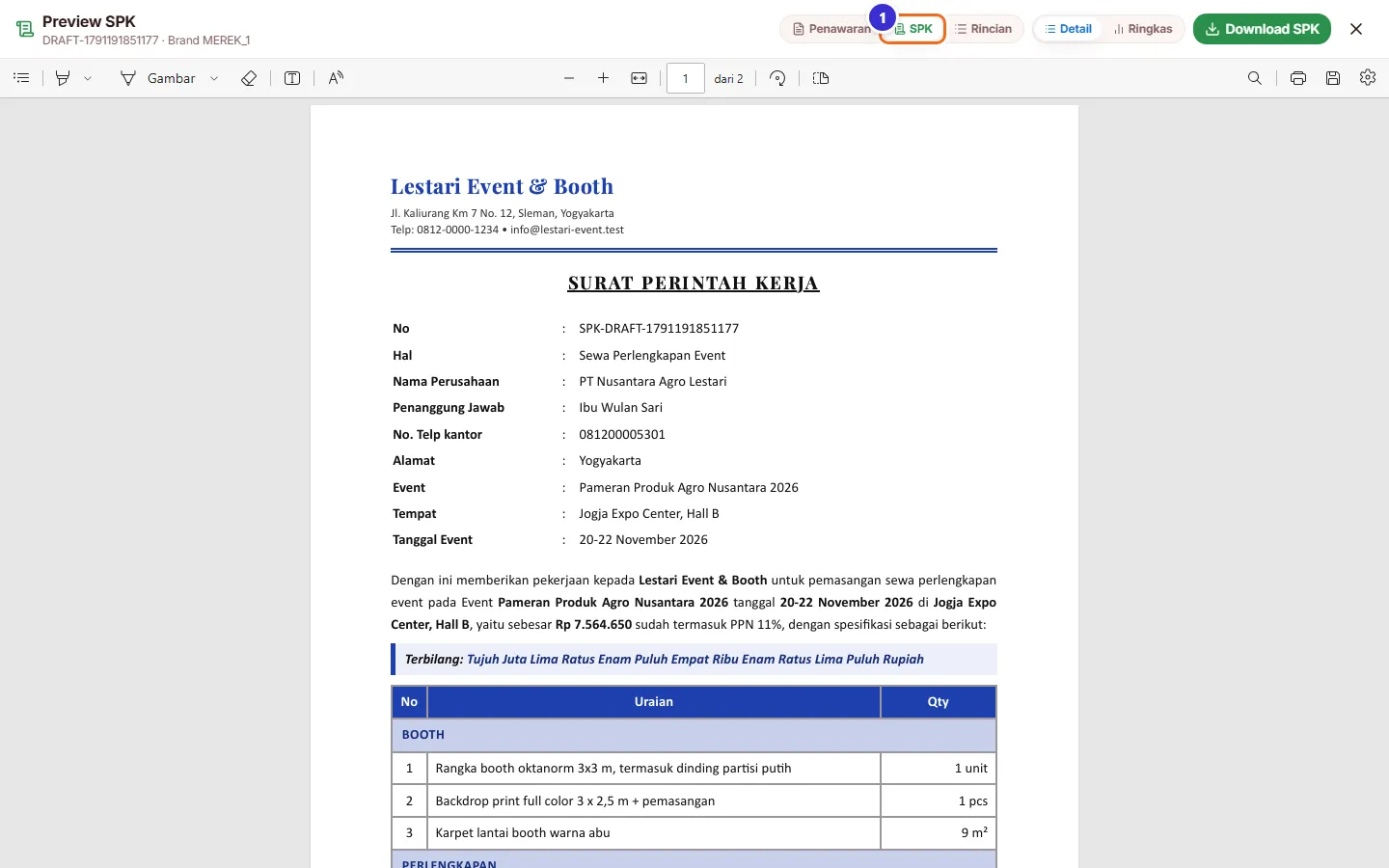Save the document with disk icon
The image size is (1389, 868).
(x=1333, y=78)
